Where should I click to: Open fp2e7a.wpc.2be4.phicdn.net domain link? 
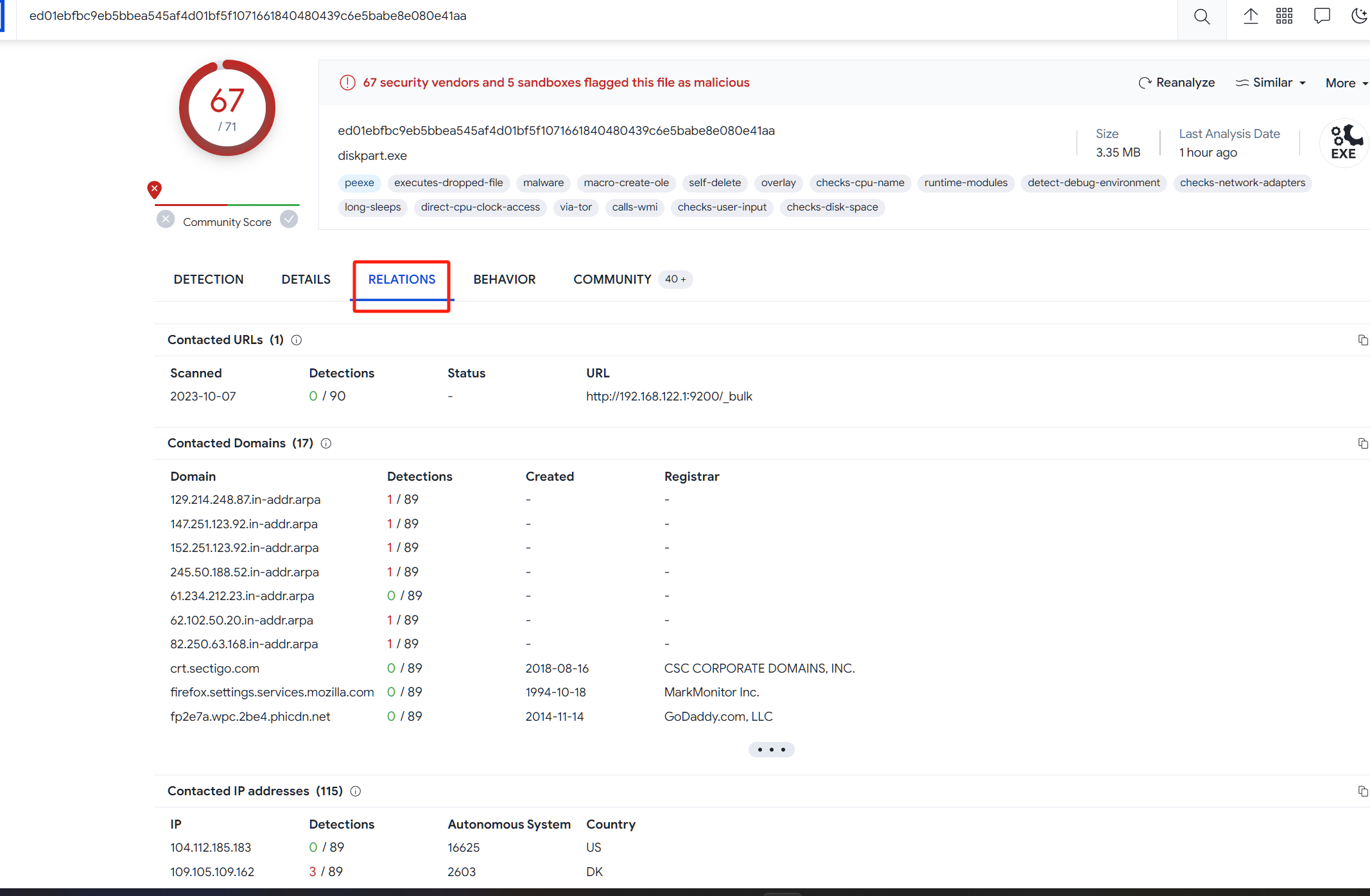click(250, 717)
